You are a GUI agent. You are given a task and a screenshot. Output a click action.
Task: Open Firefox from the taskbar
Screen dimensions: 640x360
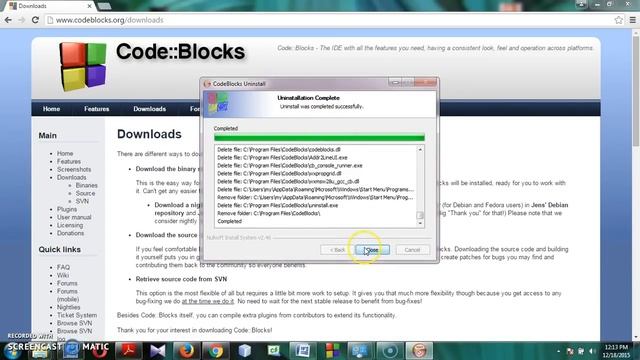pos(187,351)
